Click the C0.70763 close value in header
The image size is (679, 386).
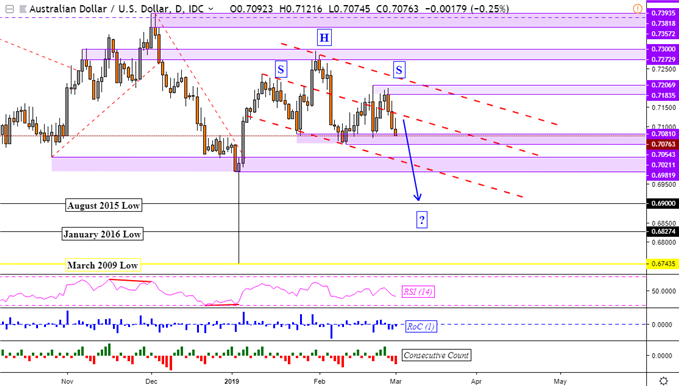398,9
